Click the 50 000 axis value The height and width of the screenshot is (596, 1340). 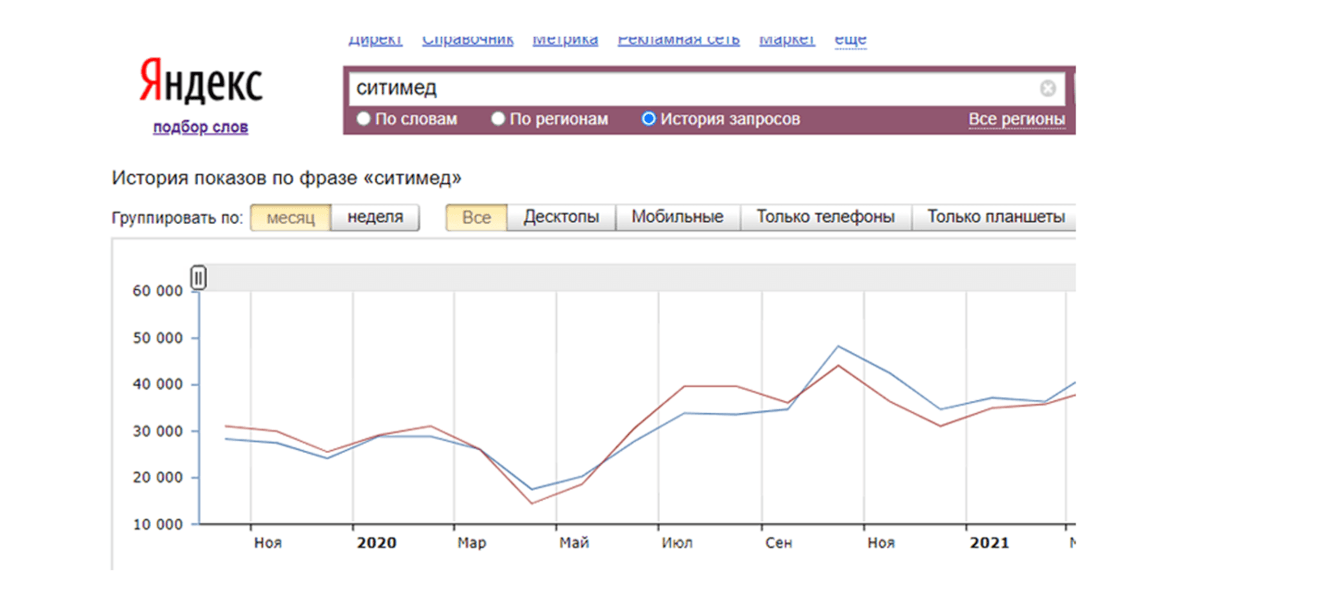point(158,338)
